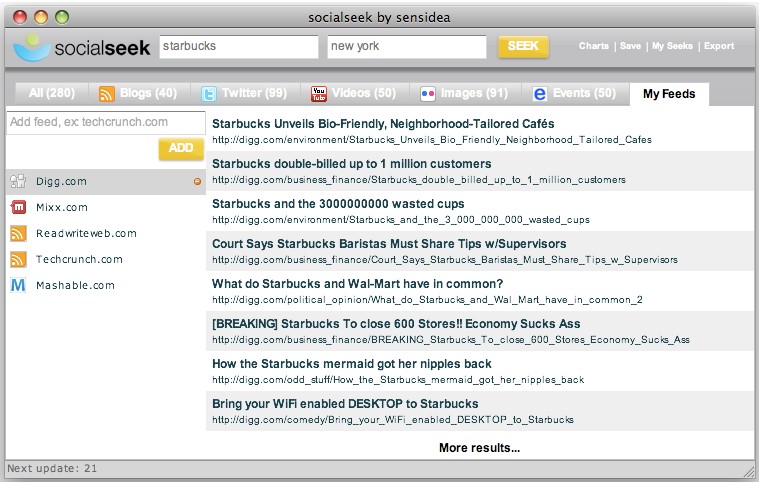Open the Blogs (40) tab
The height and width of the screenshot is (483, 759).
point(139,93)
